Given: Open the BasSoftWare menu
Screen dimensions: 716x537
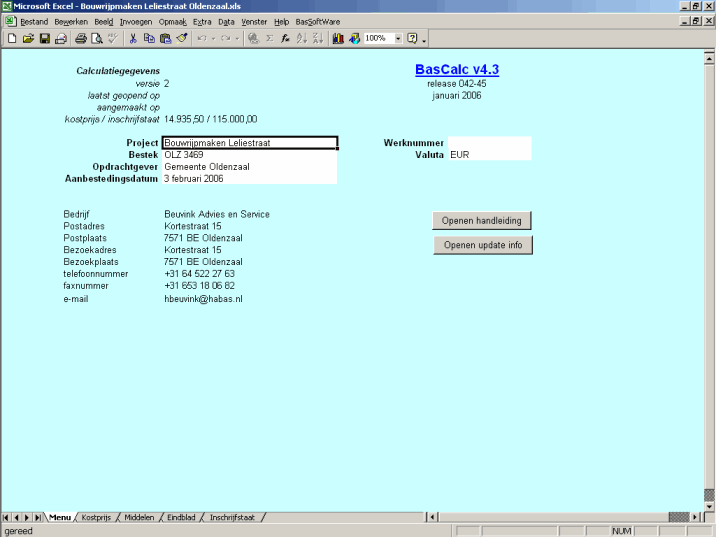Looking at the screenshot, I should [x=316, y=21].
